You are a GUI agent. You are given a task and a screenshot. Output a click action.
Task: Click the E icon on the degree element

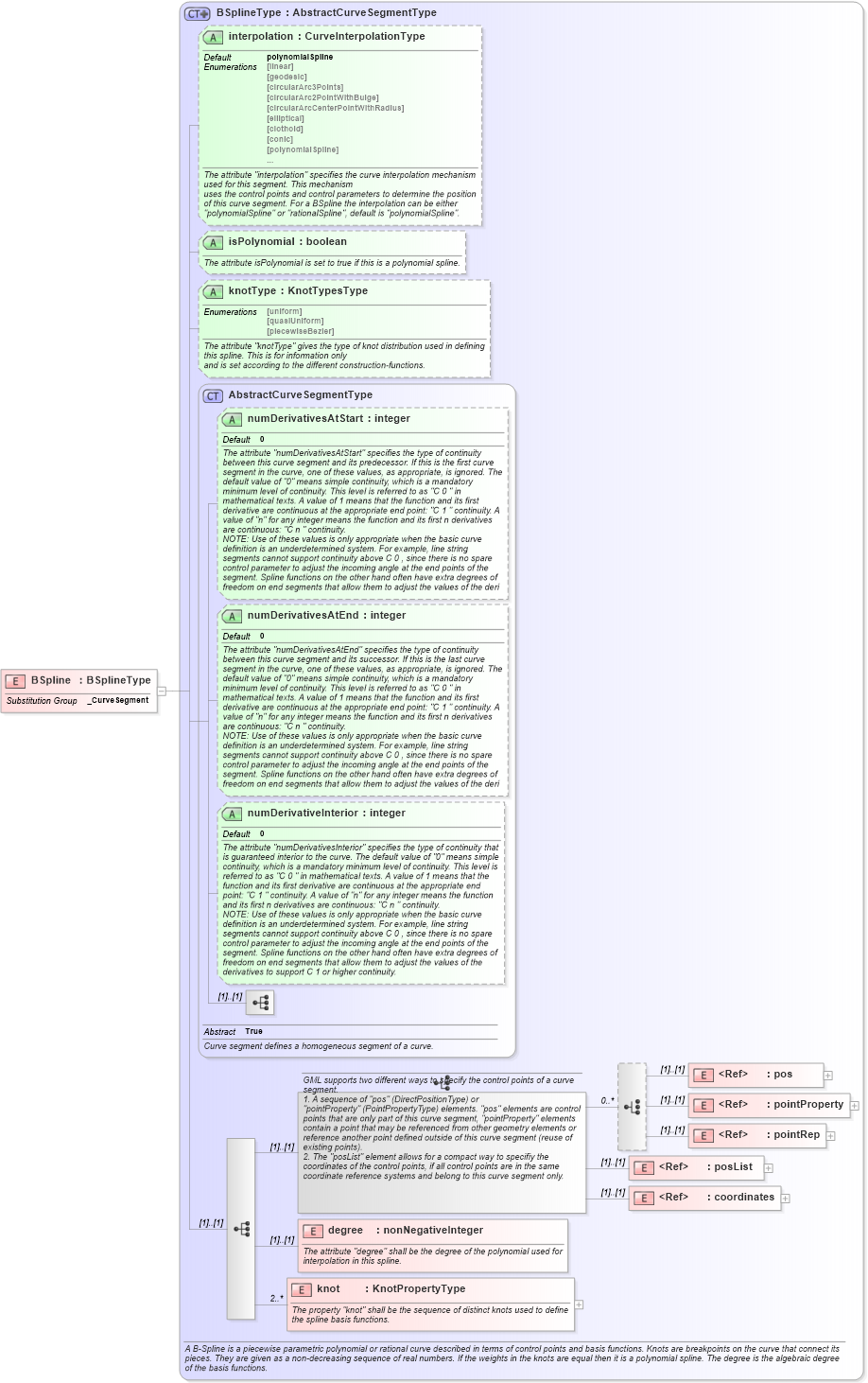[x=312, y=1230]
